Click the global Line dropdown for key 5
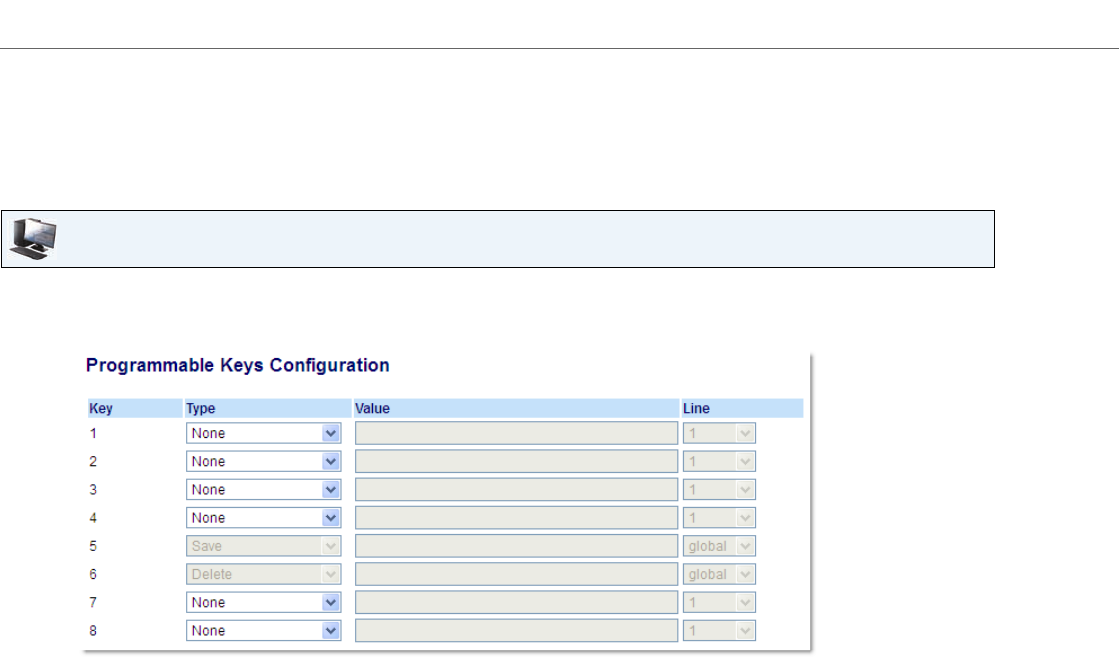 (x=719, y=547)
